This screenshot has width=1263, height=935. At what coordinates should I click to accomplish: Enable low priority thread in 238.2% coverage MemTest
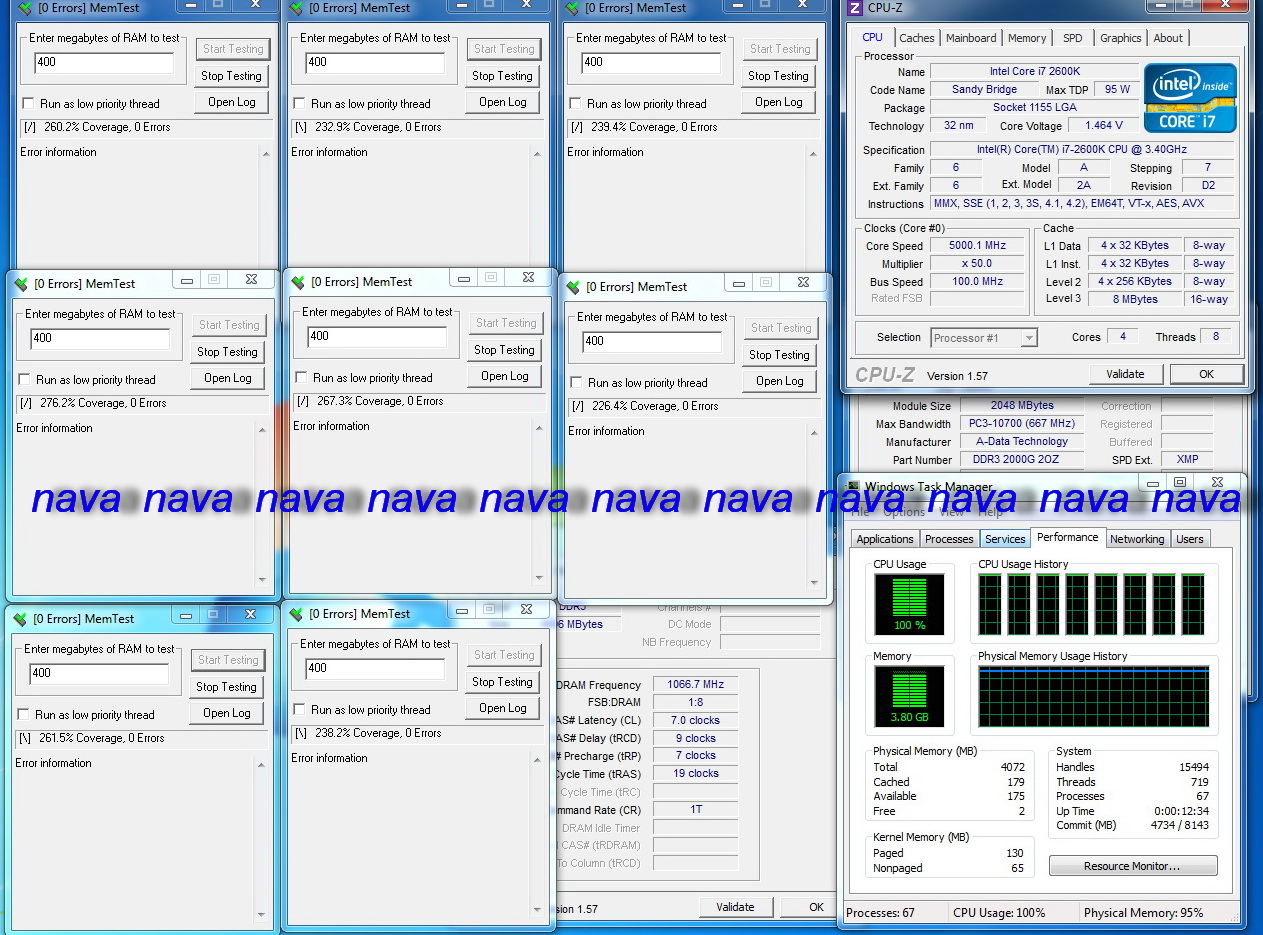(x=300, y=710)
